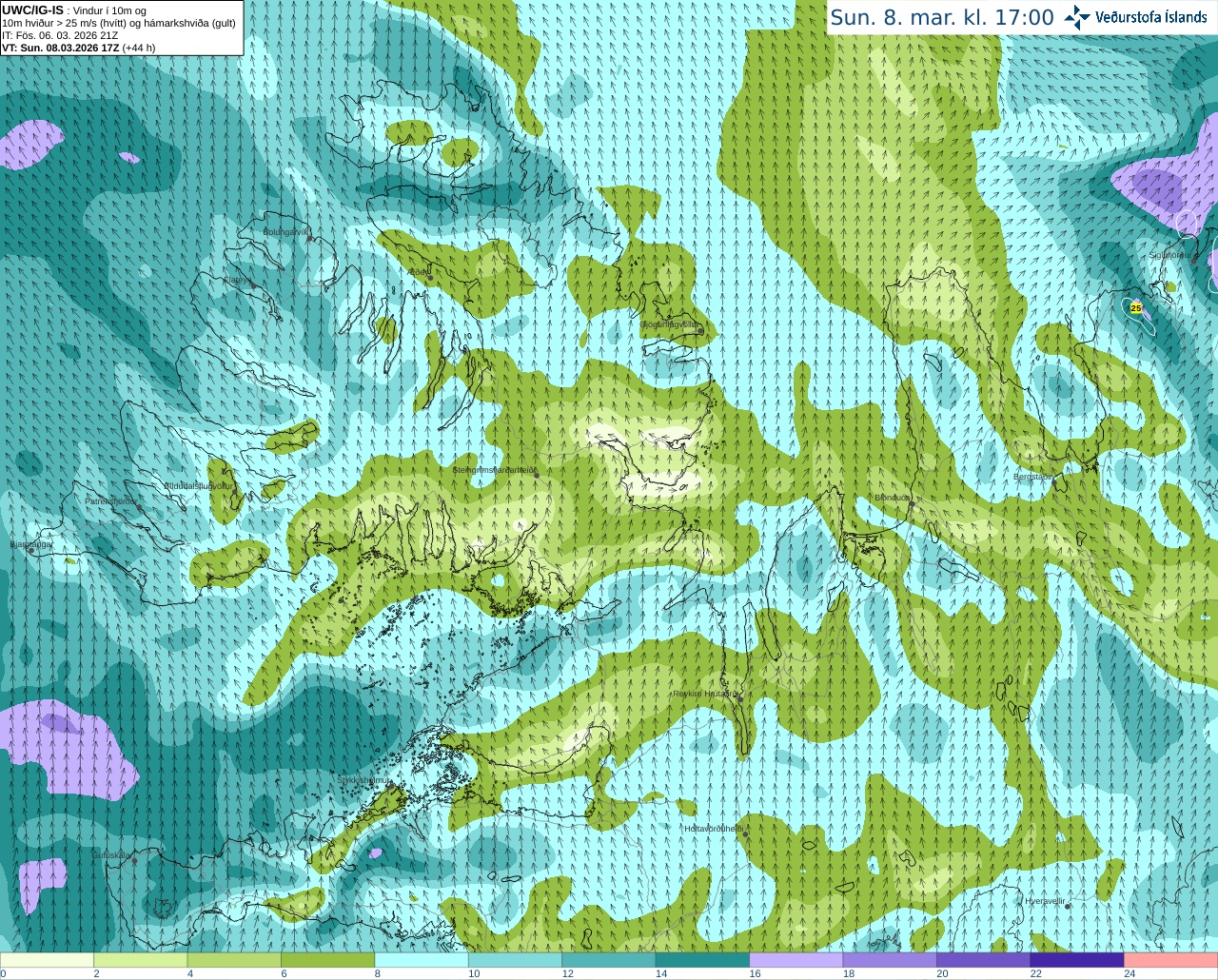Pick the 18–20 m/s legend swatch

[x=890, y=960]
